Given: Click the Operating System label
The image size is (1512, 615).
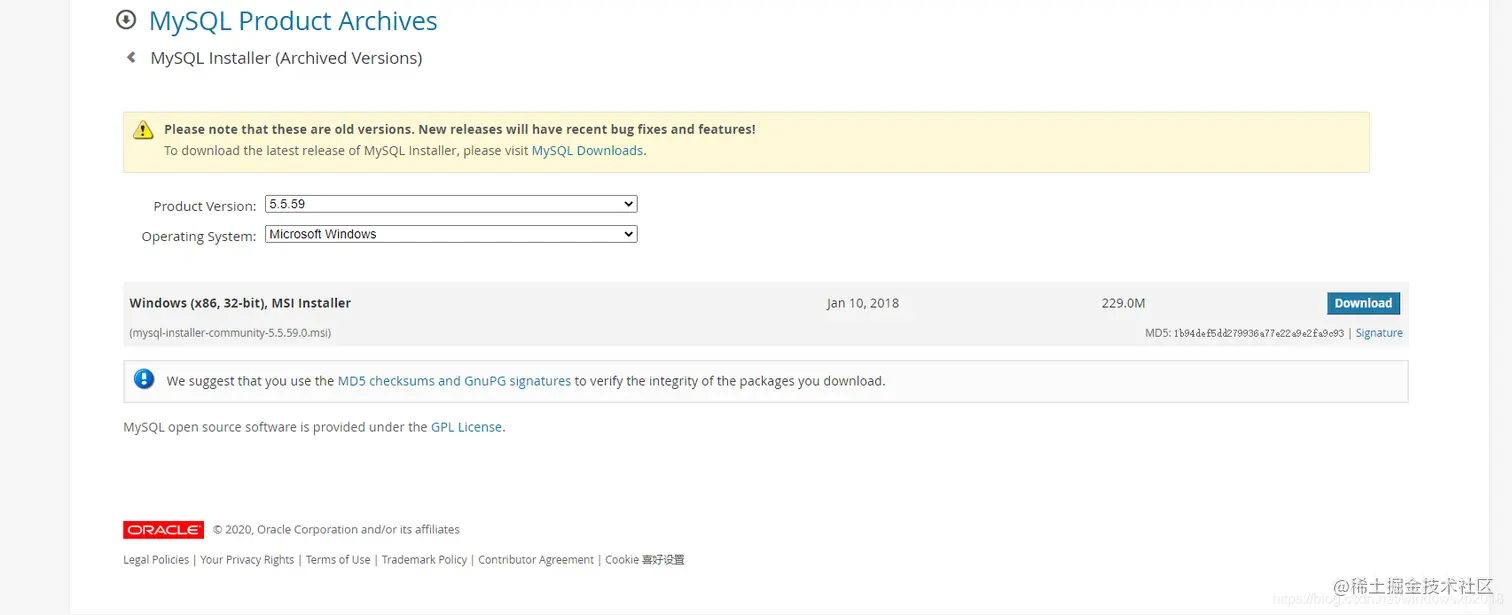Looking at the screenshot, I should (199, 236).
